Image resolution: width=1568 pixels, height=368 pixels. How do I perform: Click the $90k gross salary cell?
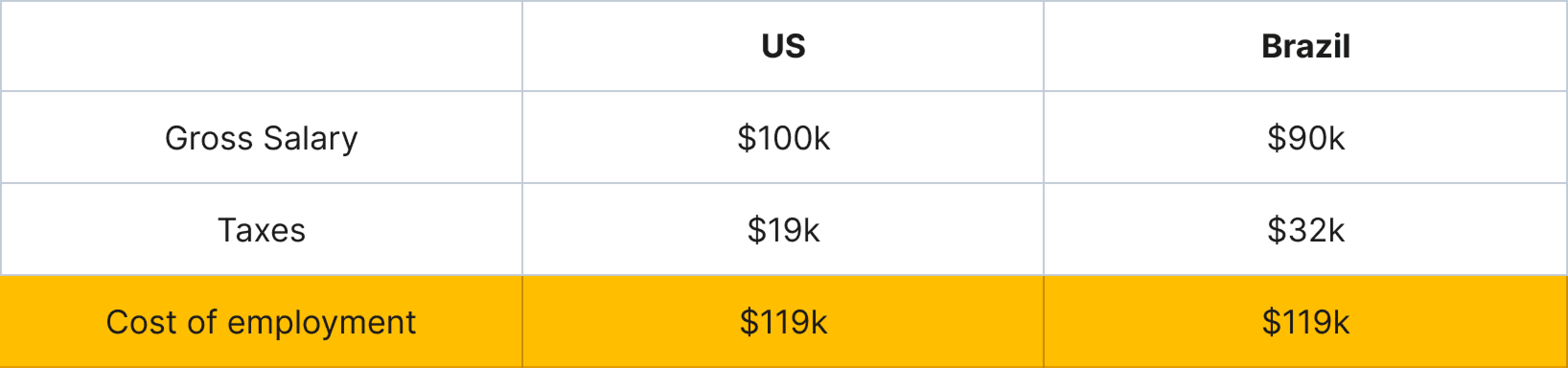[1305, 138]
